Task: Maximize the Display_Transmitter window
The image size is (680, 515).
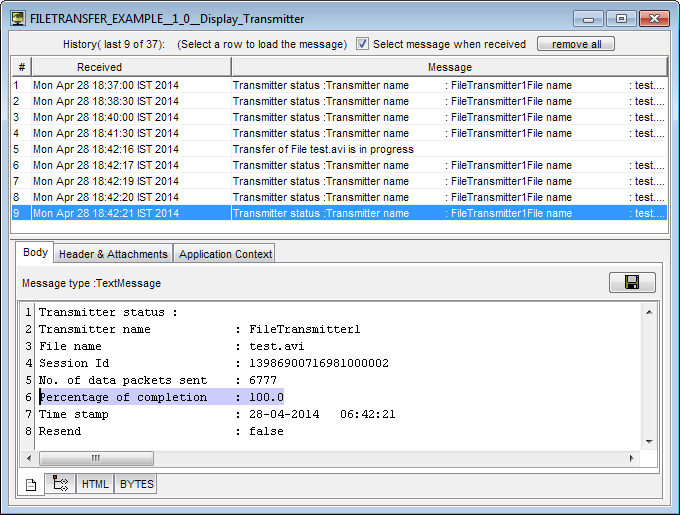Action: point(620,19)
